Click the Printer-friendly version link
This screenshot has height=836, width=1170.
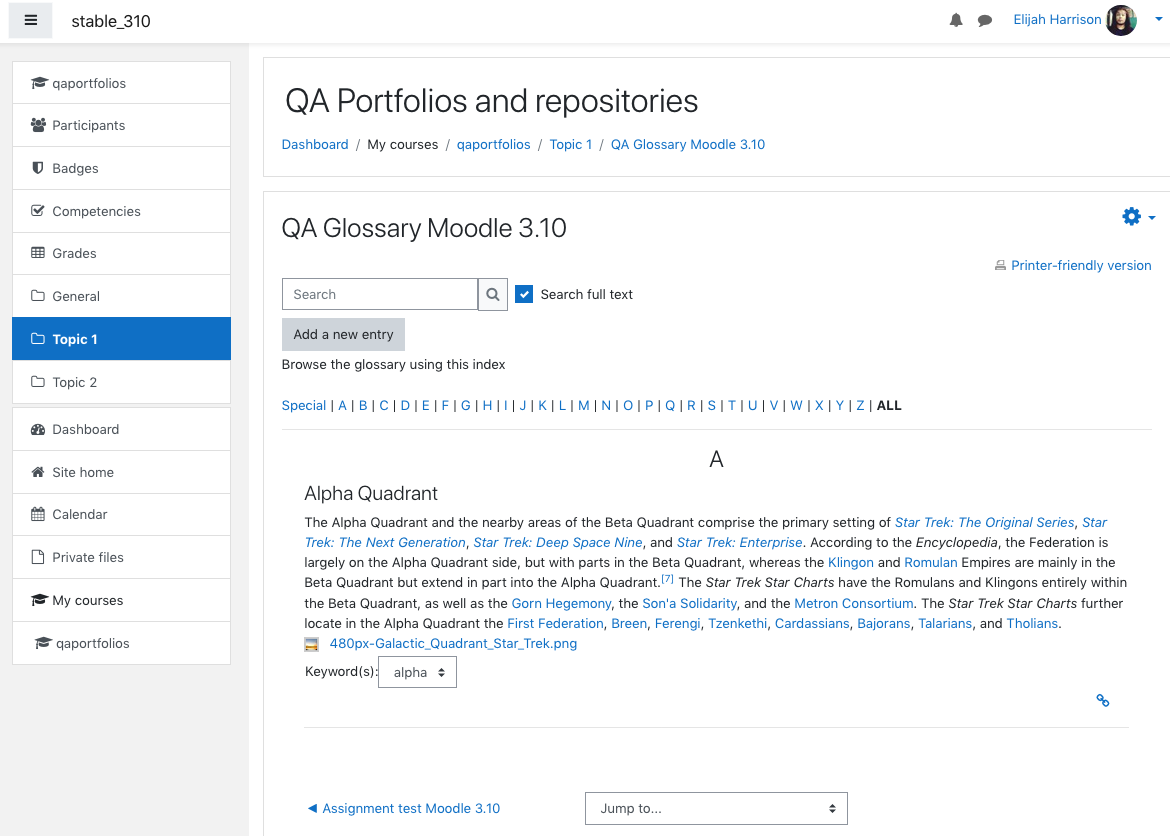(1080, 266)
